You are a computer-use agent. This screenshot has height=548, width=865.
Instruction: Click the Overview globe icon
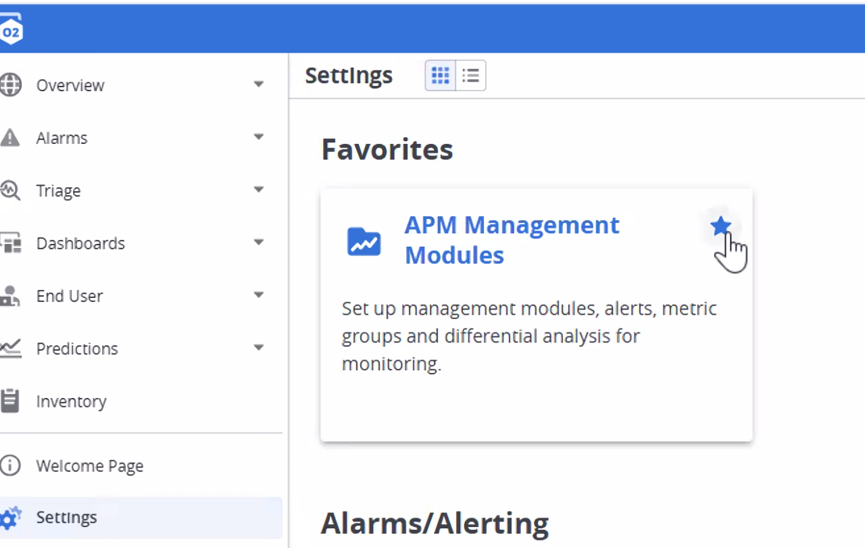pyautogui.click(x=10, y=85)
